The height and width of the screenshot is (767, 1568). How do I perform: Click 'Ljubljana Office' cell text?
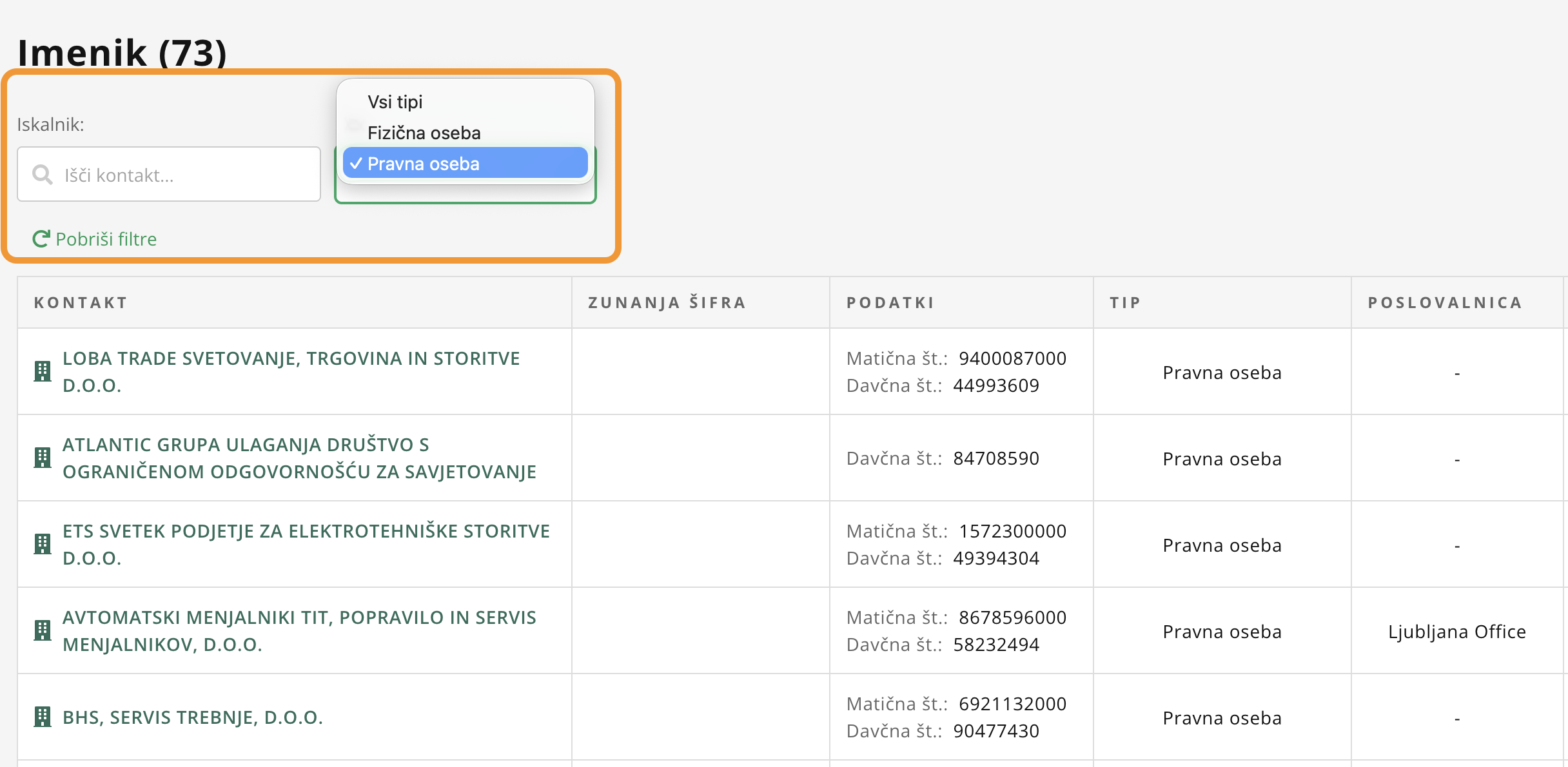(1456, 632)
